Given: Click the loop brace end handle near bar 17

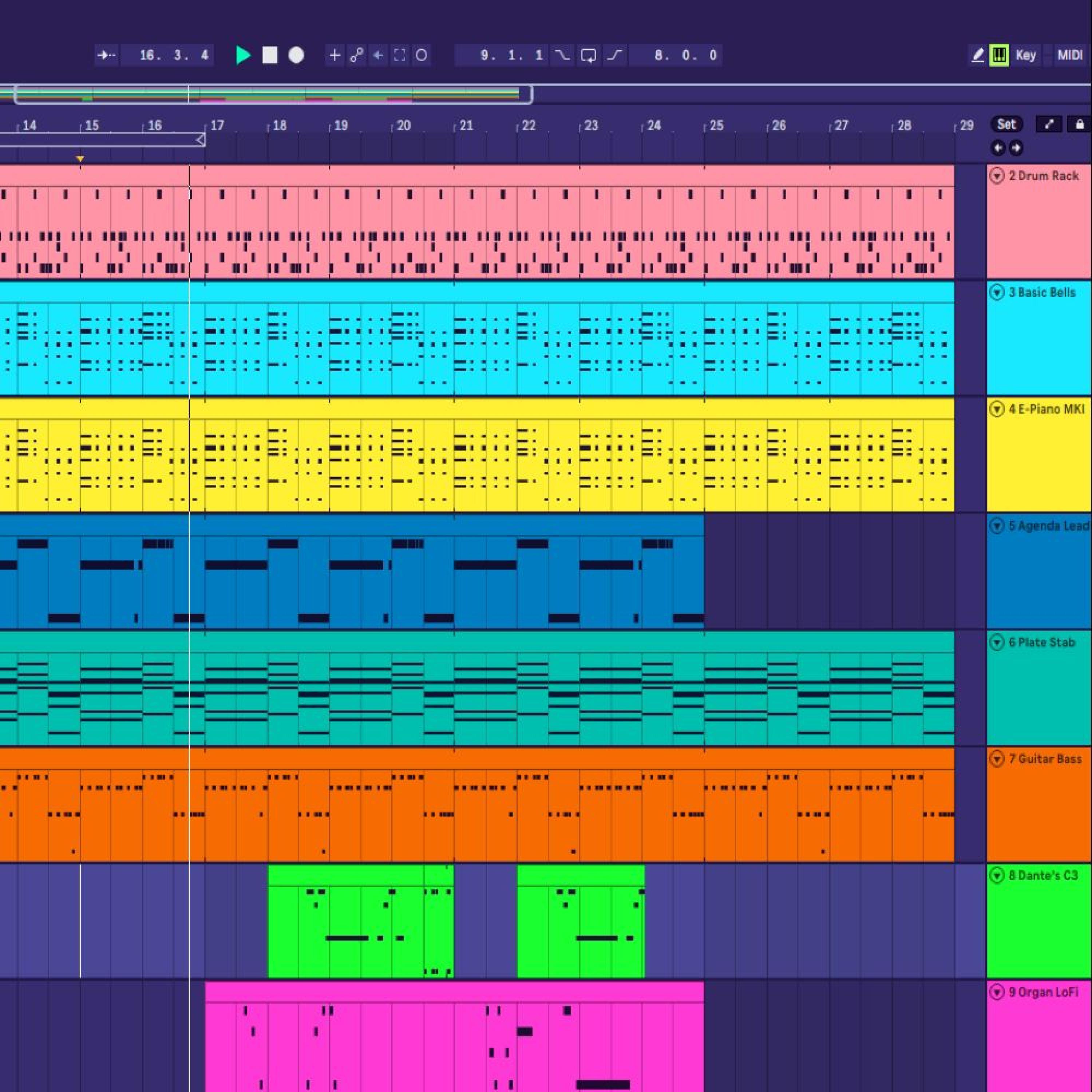Looking at the screenshot, I should 201,140.
